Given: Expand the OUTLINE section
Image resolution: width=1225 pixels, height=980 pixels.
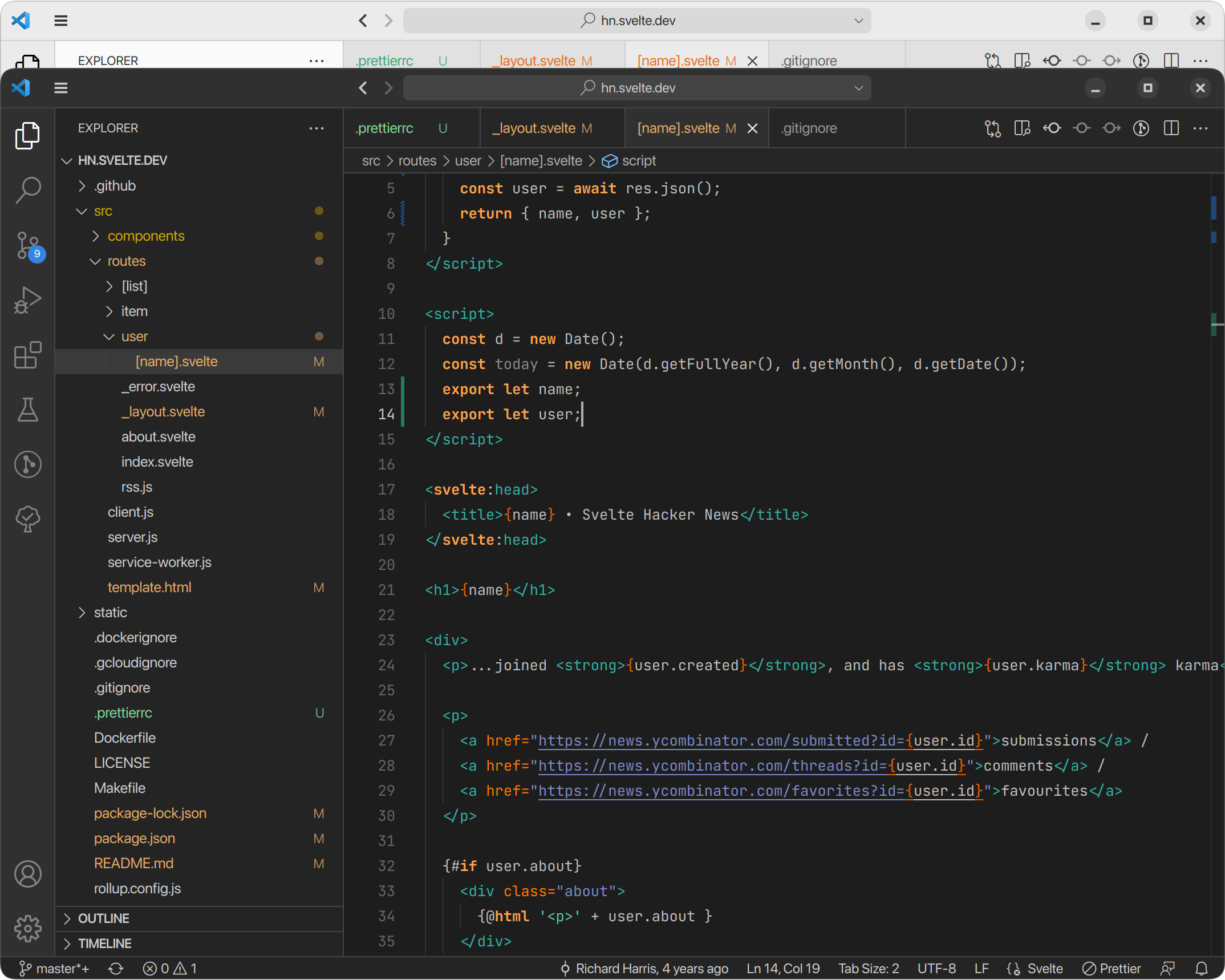Looking at the screenshot, I should [104, 918].
